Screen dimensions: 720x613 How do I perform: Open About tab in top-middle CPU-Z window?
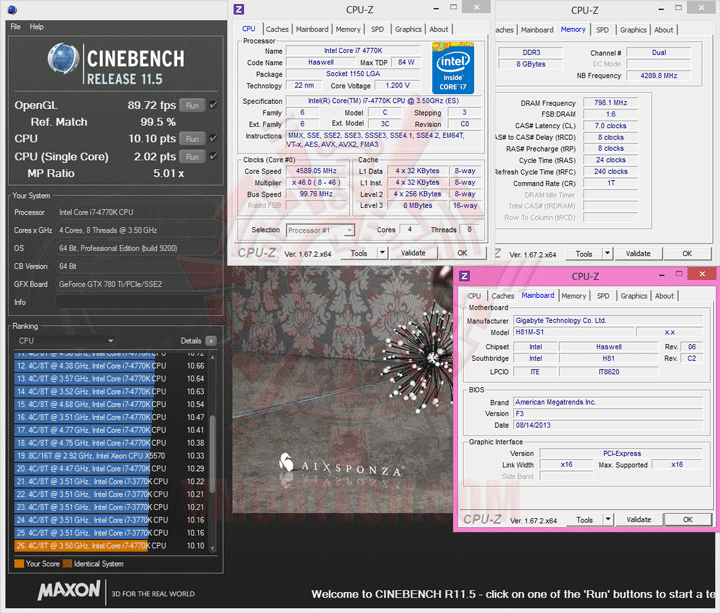pos(439,29)
